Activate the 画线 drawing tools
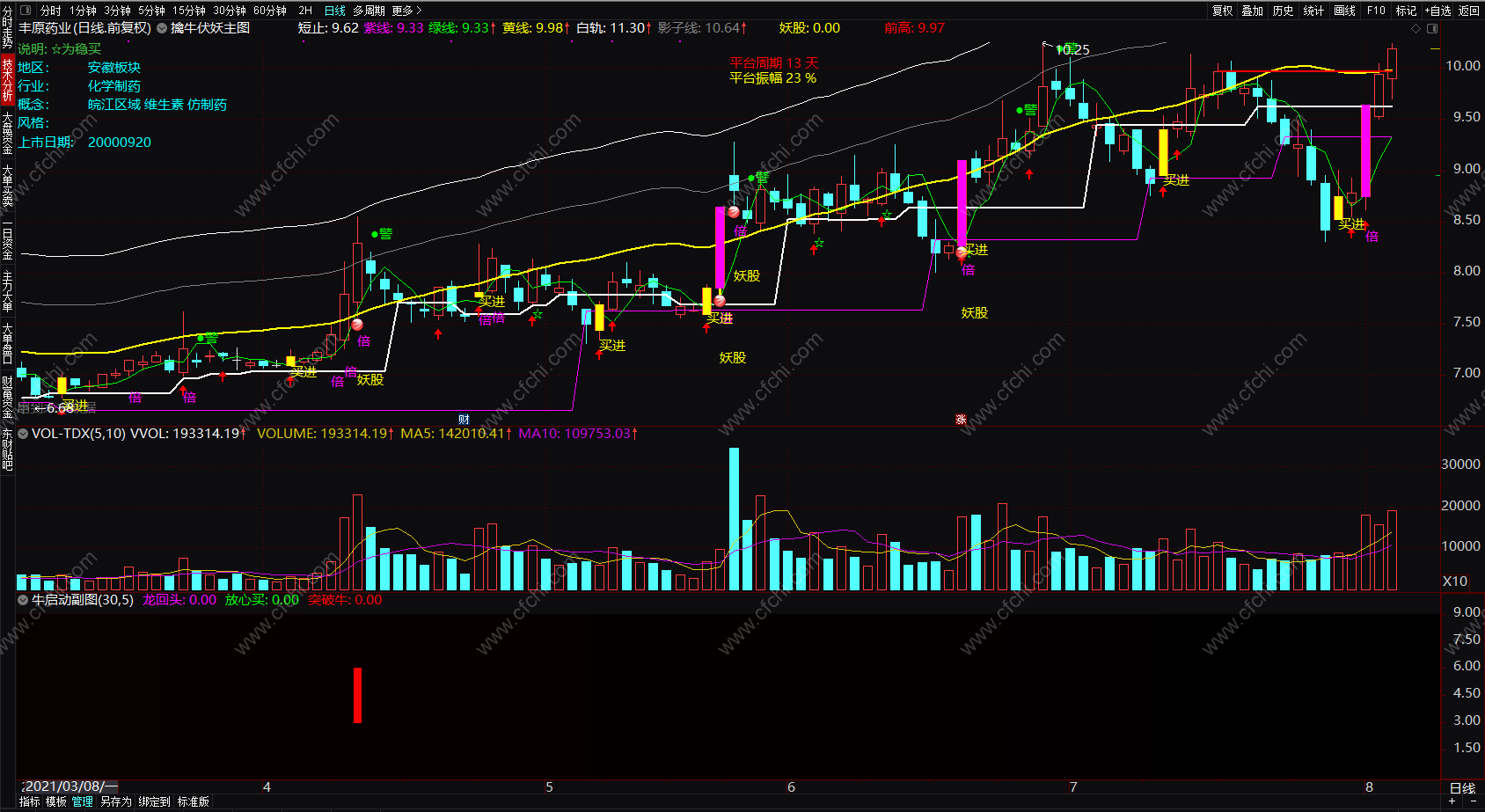Screen dimensions: 1485x812 (x=1344, y=11)
